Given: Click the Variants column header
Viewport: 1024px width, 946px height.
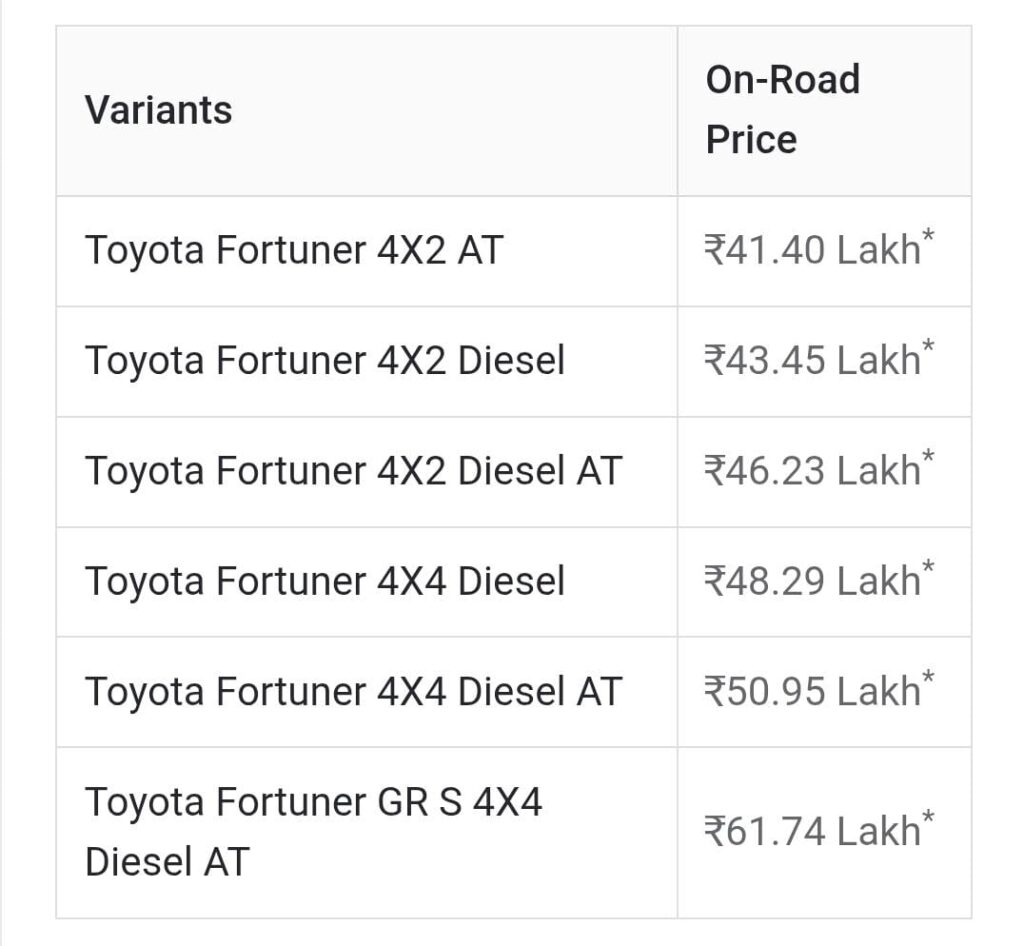Looking at the screenshot, I should tap(158, 110).
